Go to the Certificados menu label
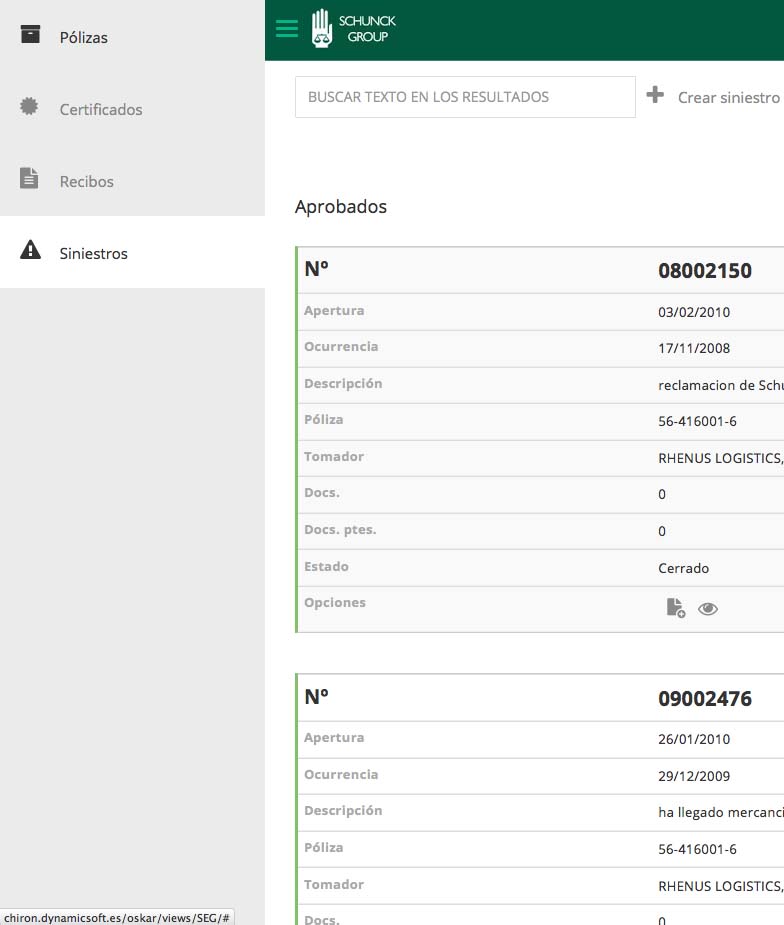The height and width of the screenshot is (925, 784). pyautogui.click(x=101, y=110)
